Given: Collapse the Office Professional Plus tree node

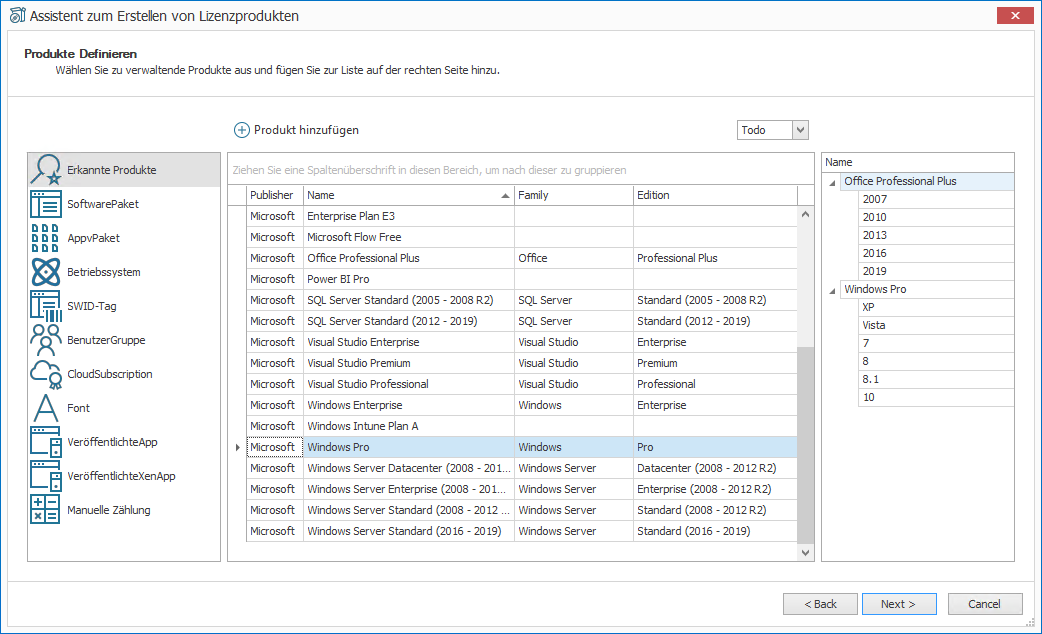Looking at the screenshot, I should pos(832,182).
